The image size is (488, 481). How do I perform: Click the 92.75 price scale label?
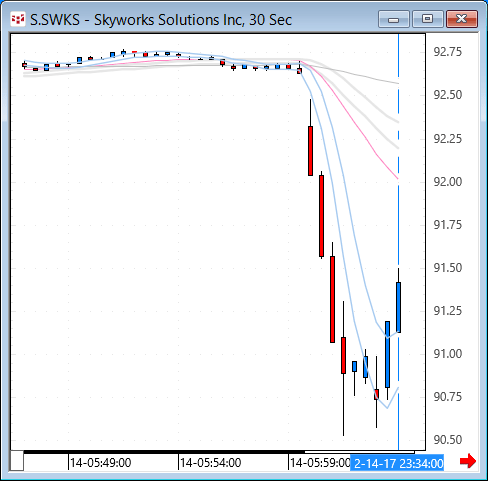pyautogui.click(x=448, y=52)
